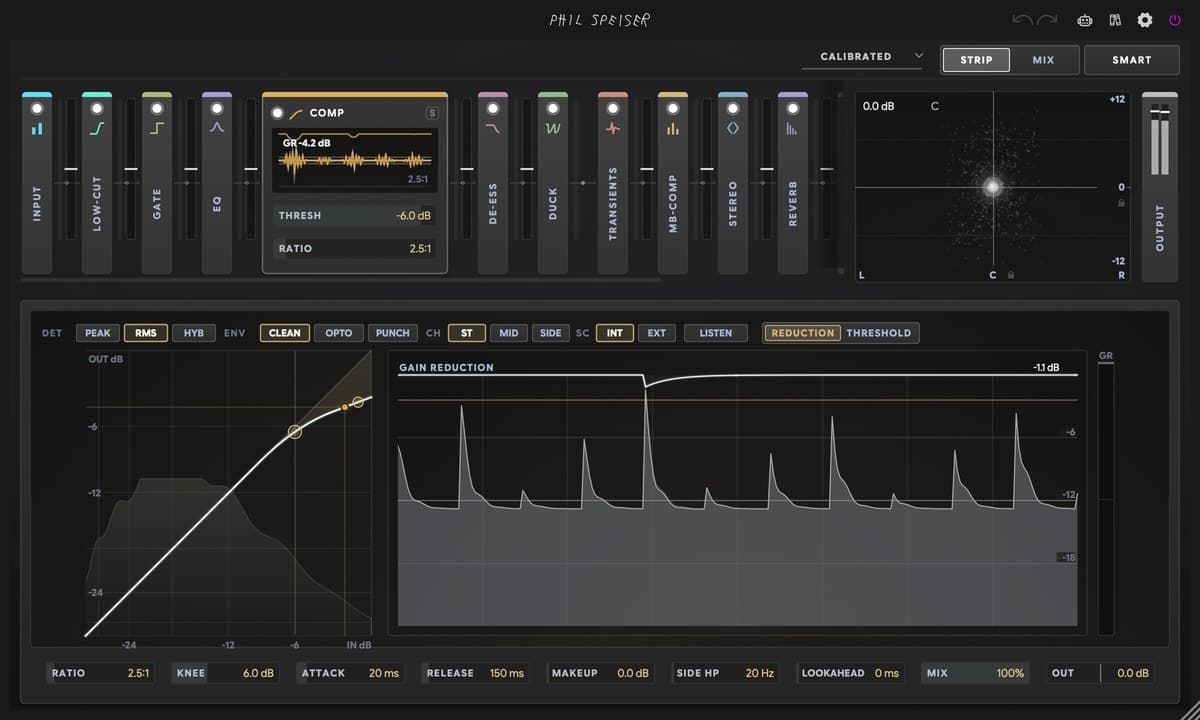Click the LISTEN button

pyautogui.click(x=716, y=333)
